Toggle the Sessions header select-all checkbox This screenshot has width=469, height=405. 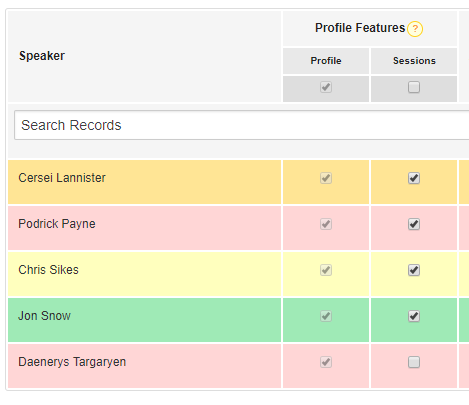414,87
